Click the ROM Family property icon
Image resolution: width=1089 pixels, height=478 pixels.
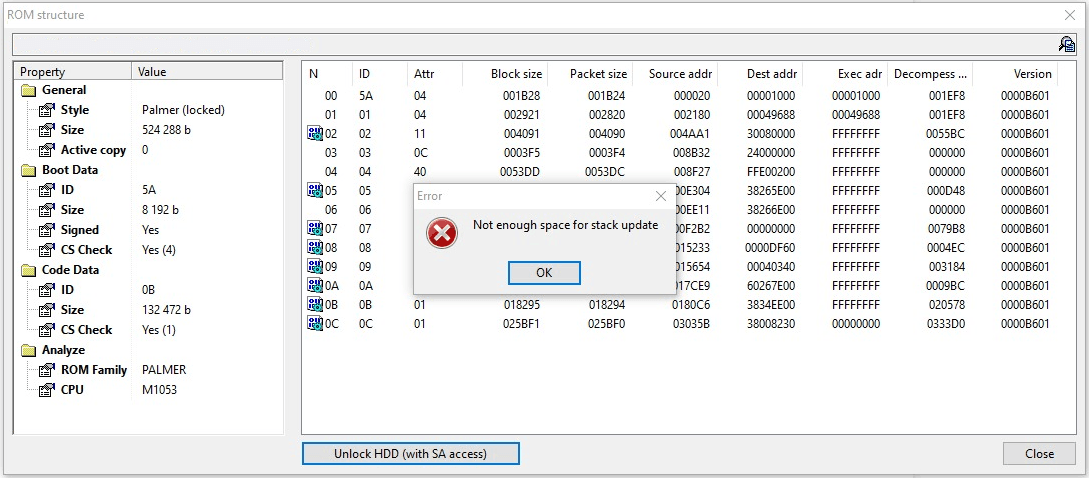tap(47, 370)
